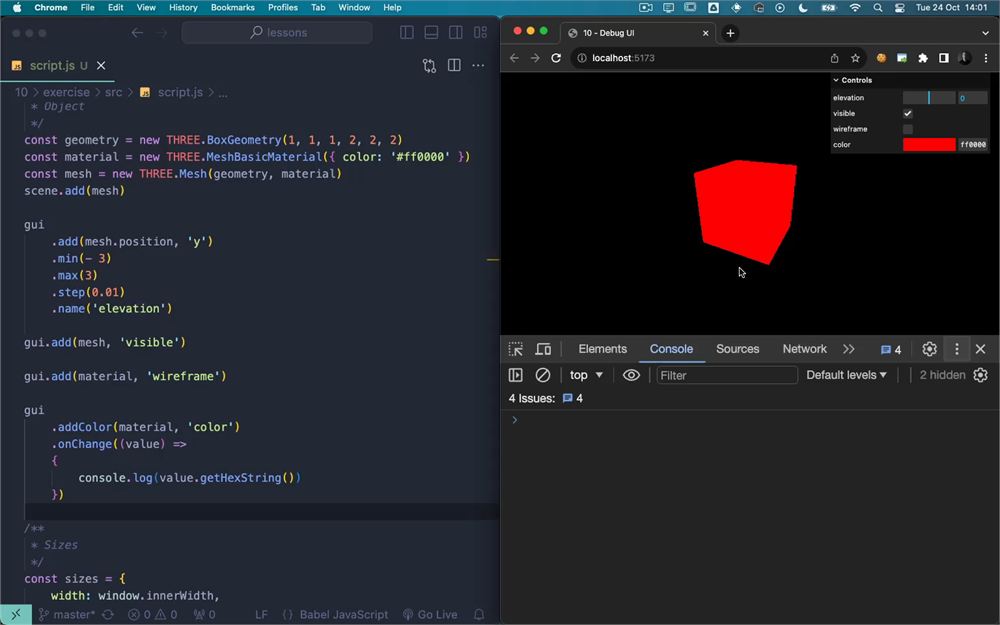Open the Bookmarks menu
The image size is (1000, 625).
pyautogui.click(x=233, y=8)
